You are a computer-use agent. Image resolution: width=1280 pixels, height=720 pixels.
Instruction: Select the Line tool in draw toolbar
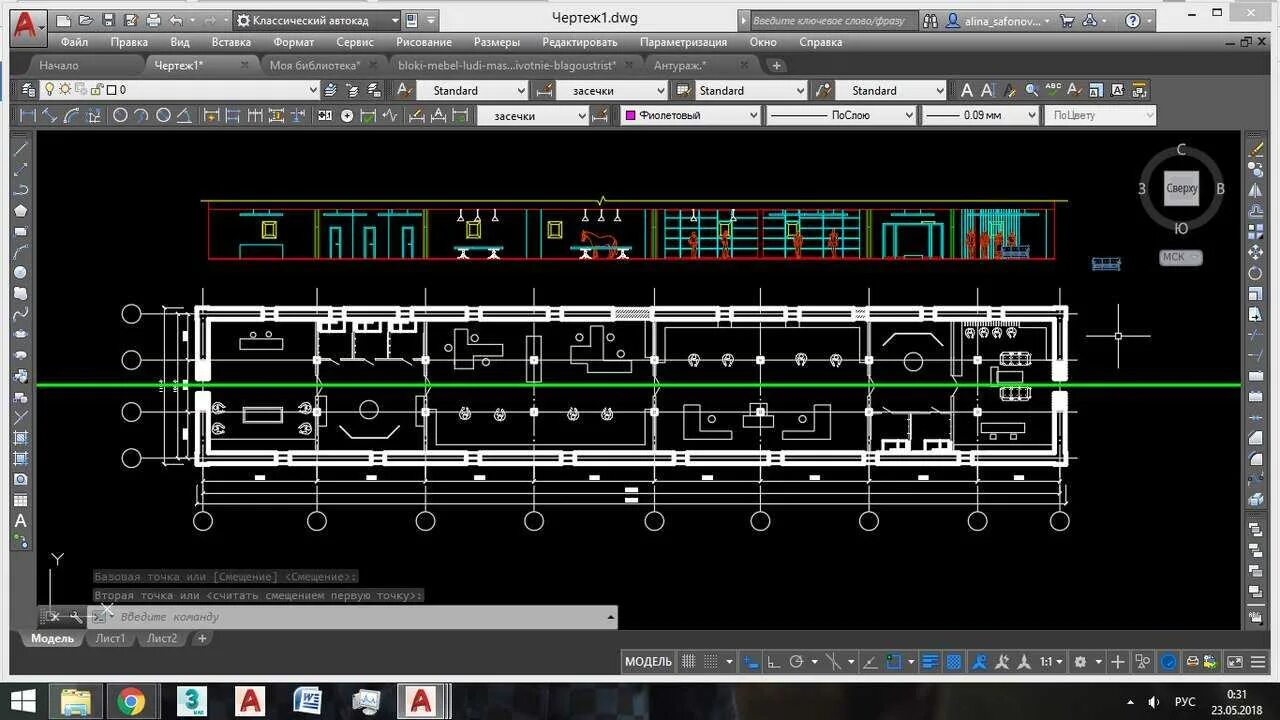point(20,148)
